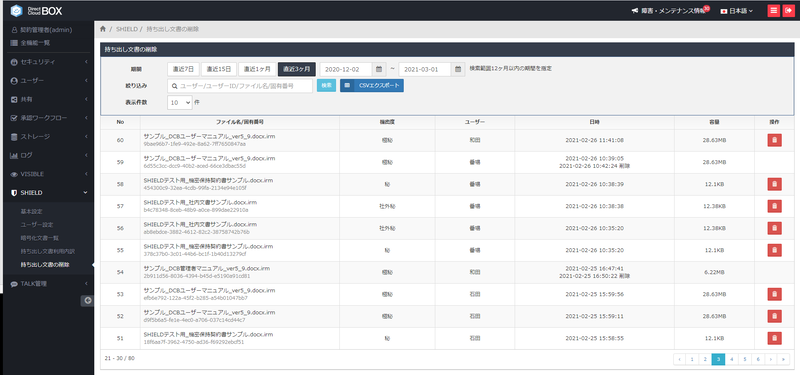The width and height of the screenshot is (800, 375).
Task: Click the 検索 search button
Action: coord(327,86)
